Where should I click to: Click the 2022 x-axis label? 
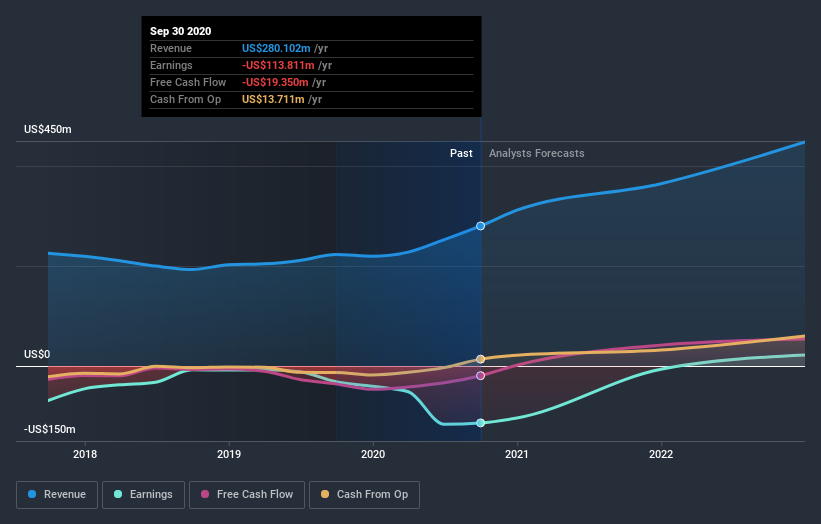click(x=661, y=454)
